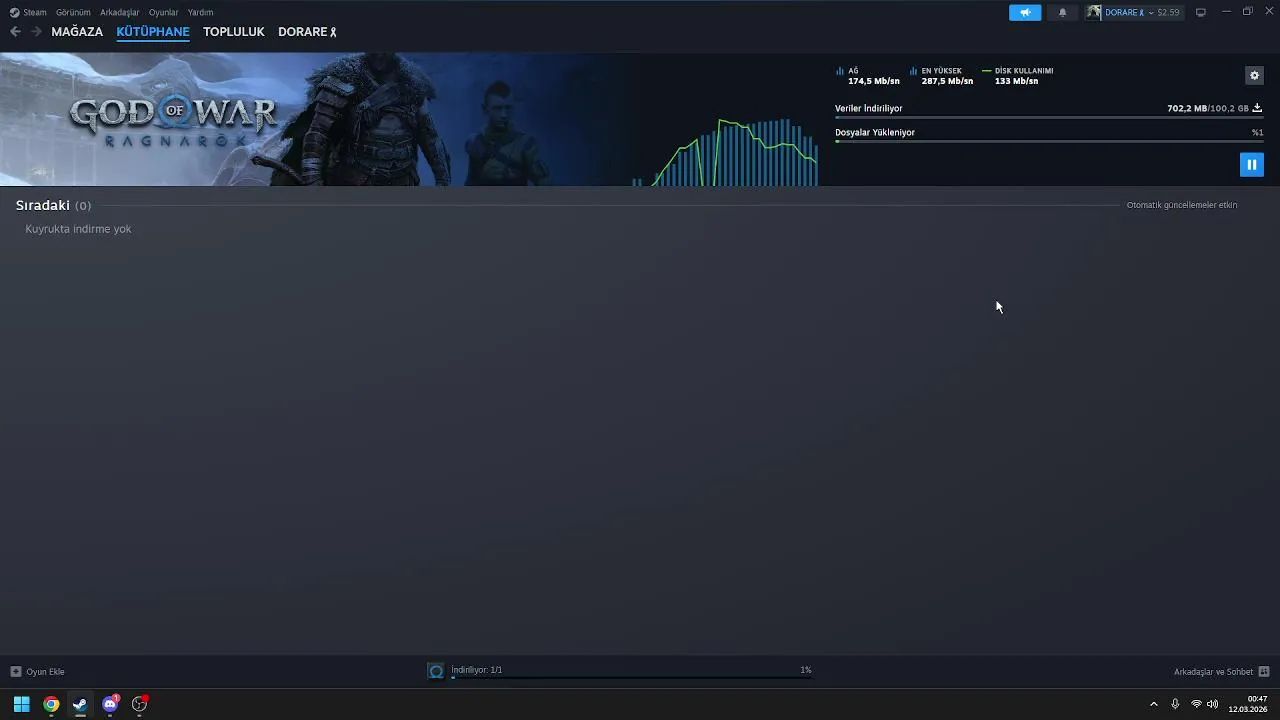Switch to Big Picture mode icon

(x=1201, y=12)
